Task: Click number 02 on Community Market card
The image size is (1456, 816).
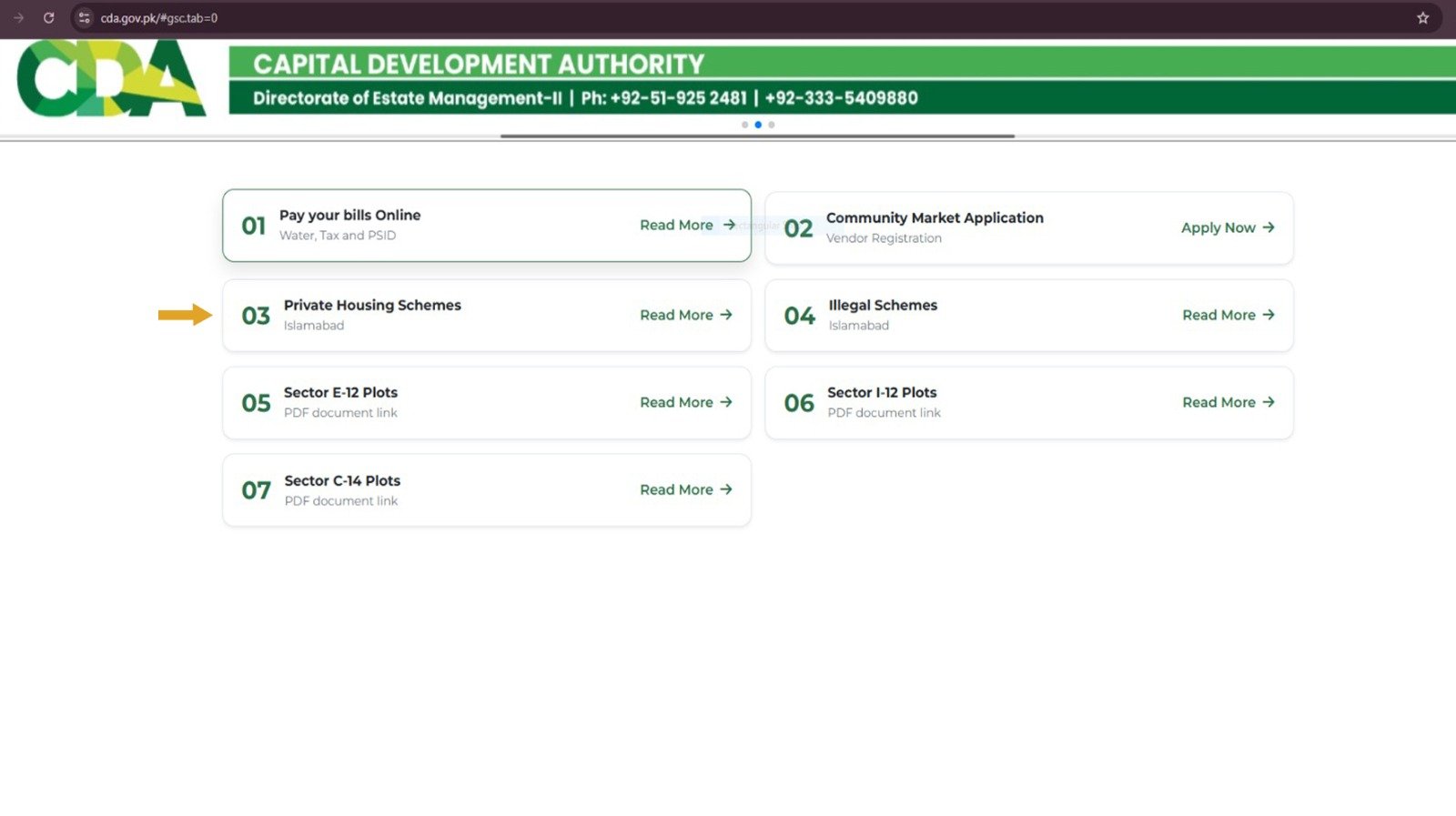Action: 798,228
